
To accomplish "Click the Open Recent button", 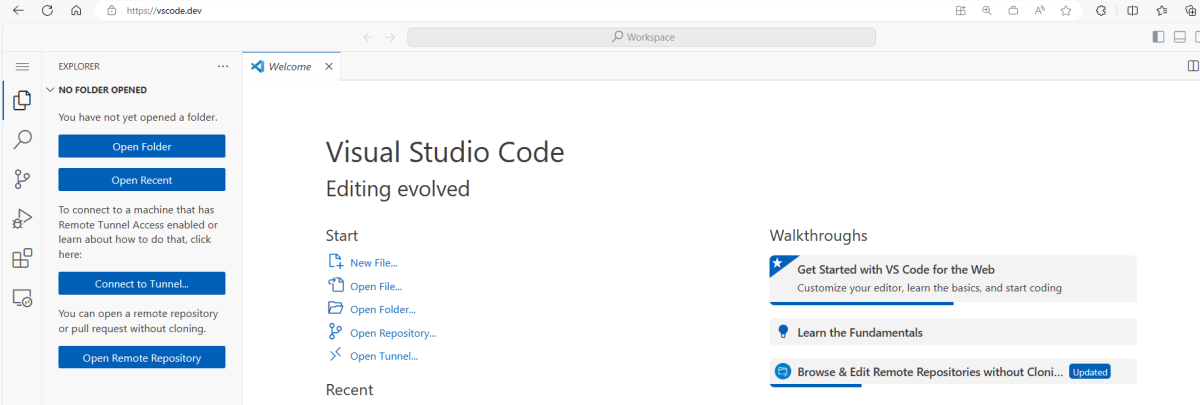I will 142,180.
